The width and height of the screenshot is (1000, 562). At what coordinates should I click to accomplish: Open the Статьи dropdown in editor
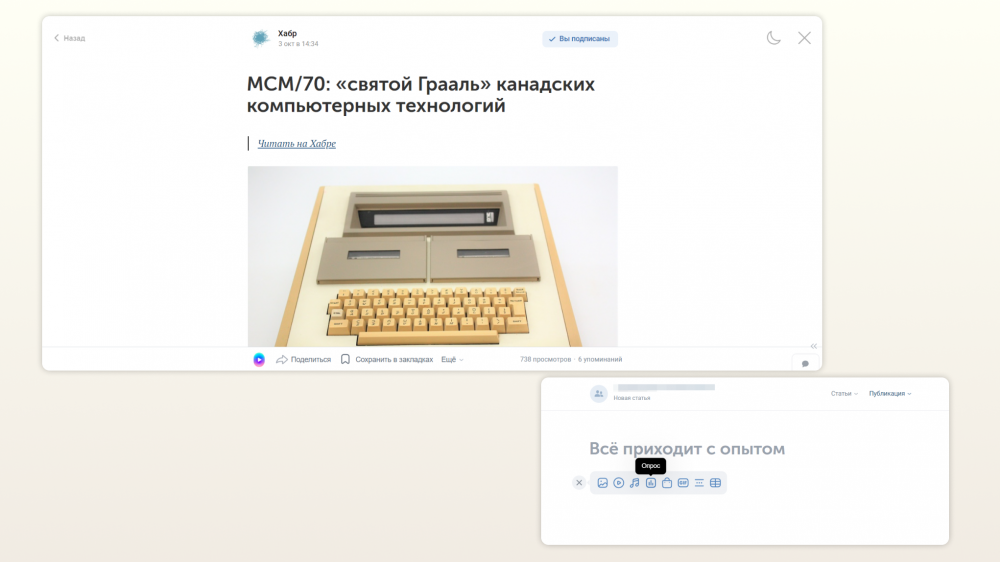[x=844, y=394]
